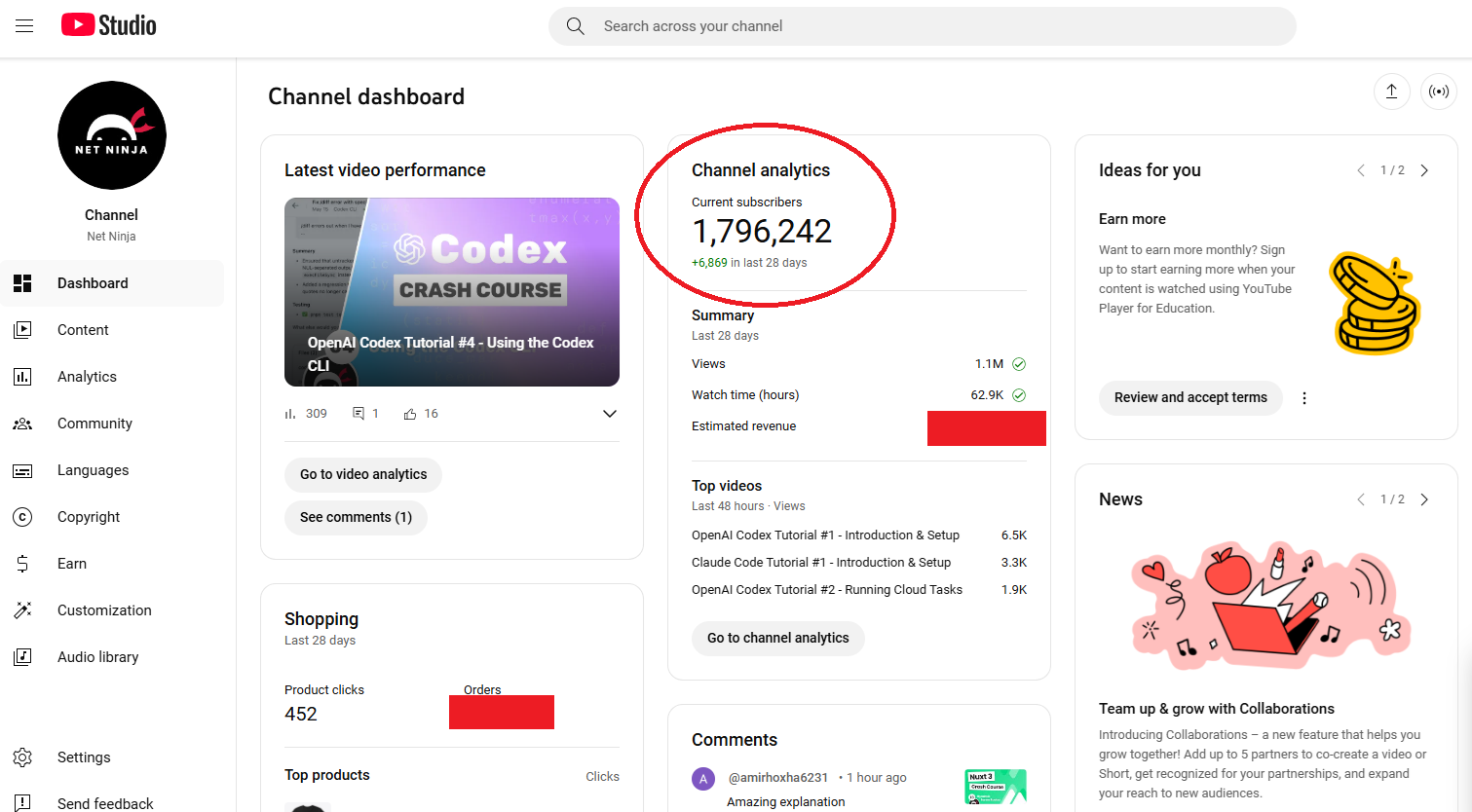Screen dimensions: 1472x812
Task: Click the YouTube Studio logo
Action: [x=108, y=25]
